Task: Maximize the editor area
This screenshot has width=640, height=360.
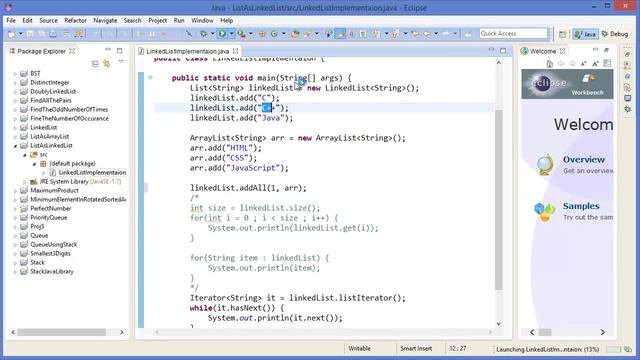Action: point(503,51)
